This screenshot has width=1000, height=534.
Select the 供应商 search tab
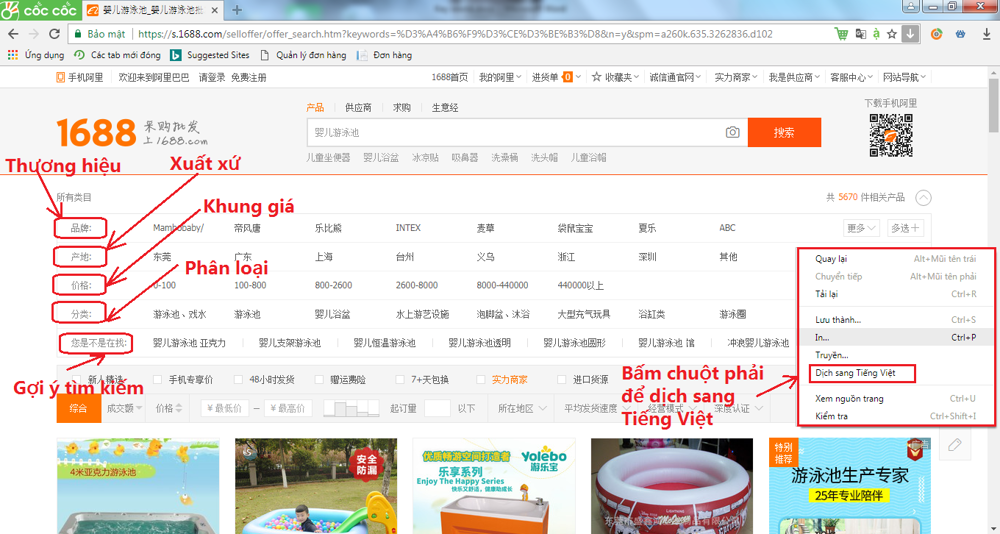pyautogui.click(x=358, y=108)
